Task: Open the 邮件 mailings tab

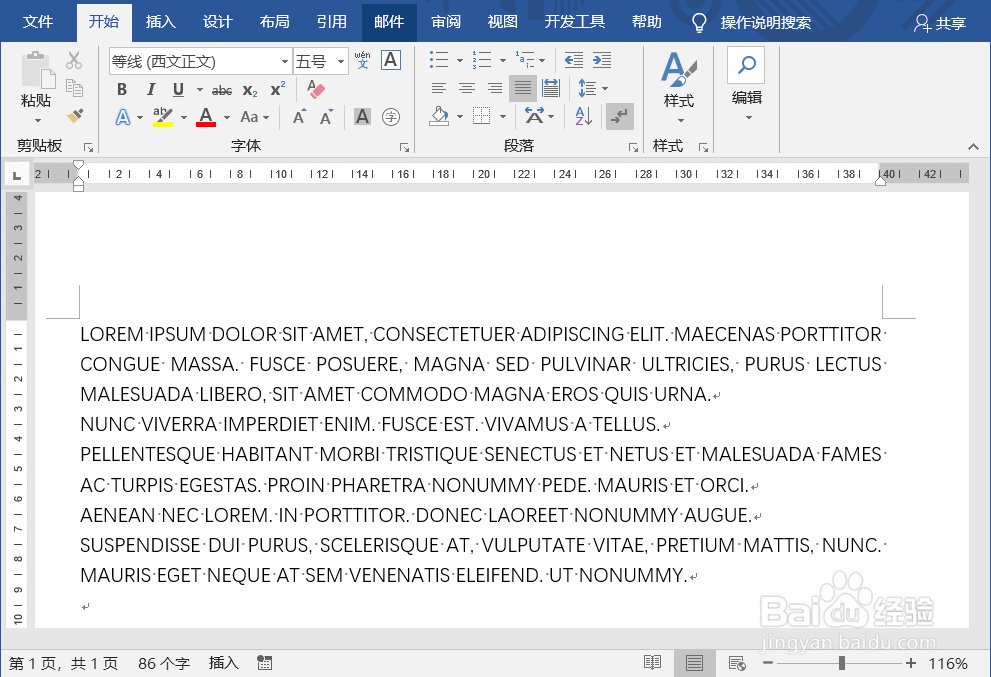Action: (x=389, y=22)
